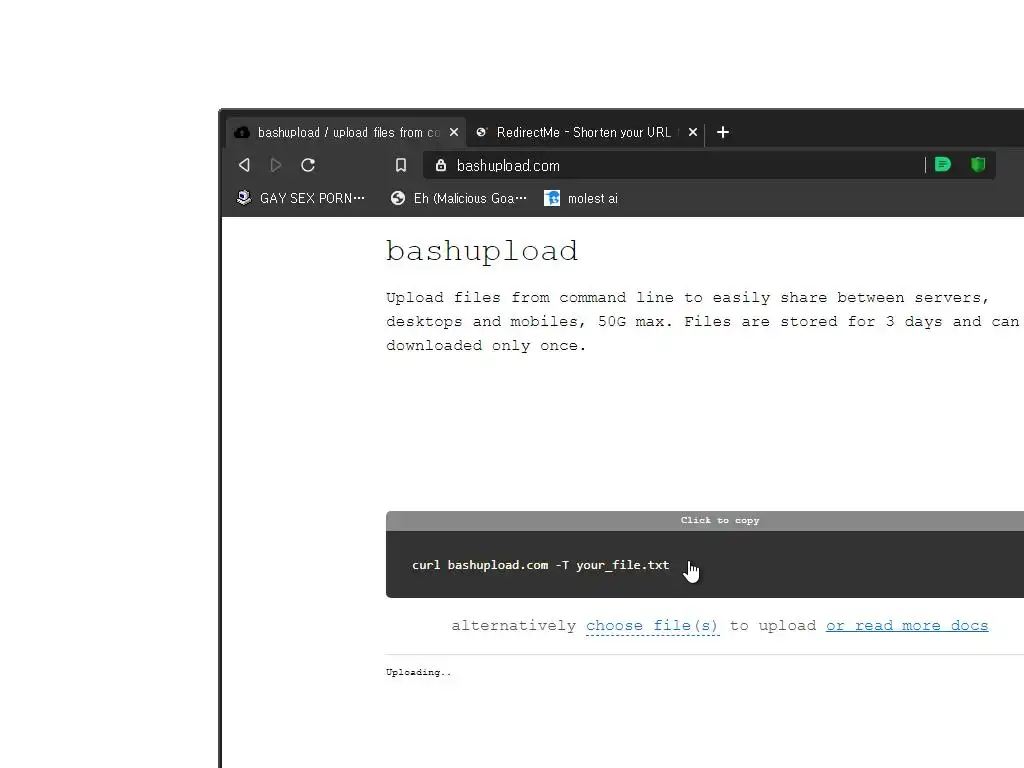
Task: Click the RedirectMe tab favicon
Action: point(481,133)
